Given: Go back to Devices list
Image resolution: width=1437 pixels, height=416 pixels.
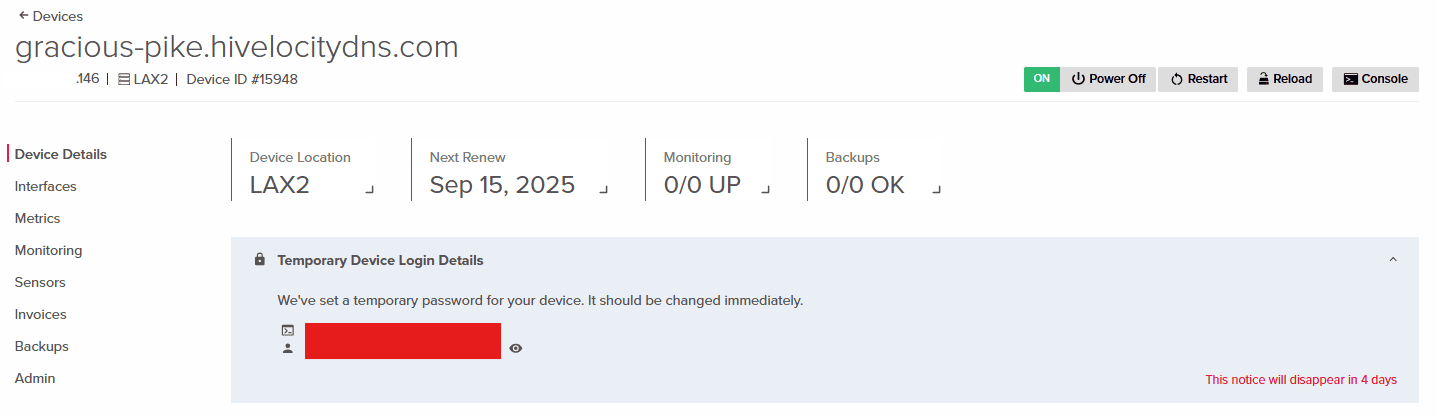Looking at the screenshot, I should click(x=51, y=16).
